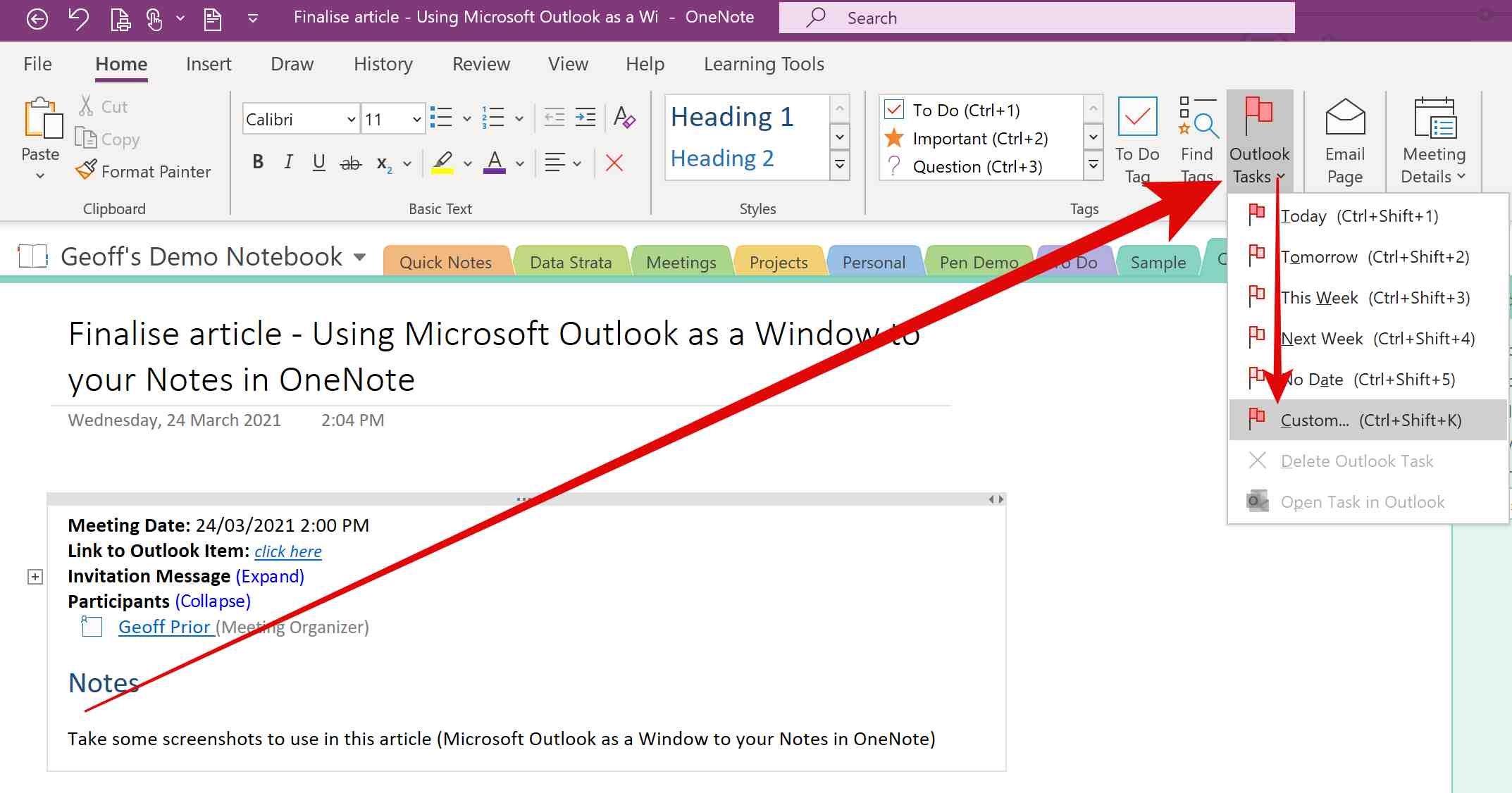1512x793 pixels.
Task: Click the Collapse link for Participants
Action: click(213, 601)
